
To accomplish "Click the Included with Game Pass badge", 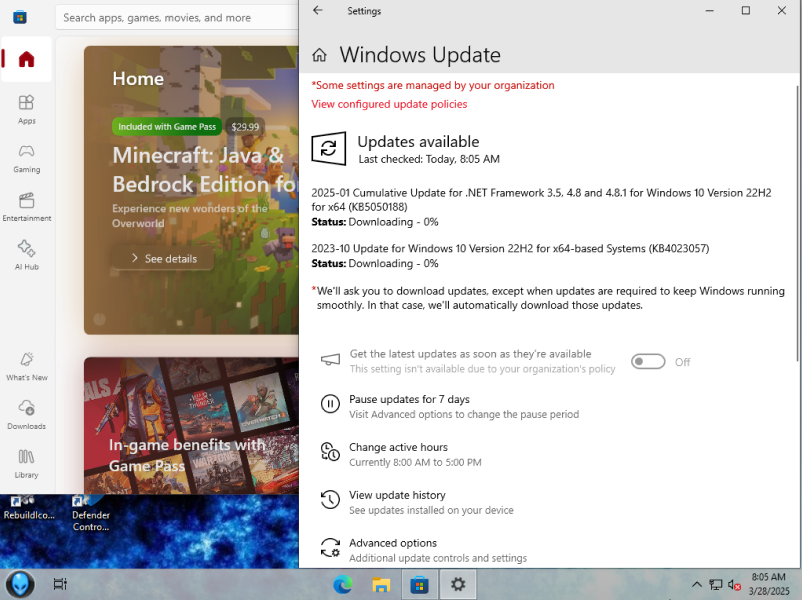I will (x=167, y=127).
